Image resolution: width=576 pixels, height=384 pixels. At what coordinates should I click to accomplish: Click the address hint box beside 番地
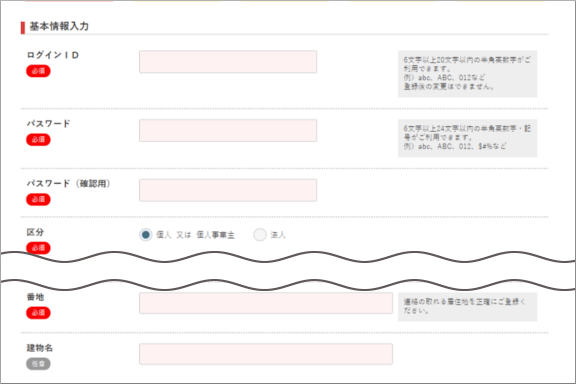tap(467, 307)
